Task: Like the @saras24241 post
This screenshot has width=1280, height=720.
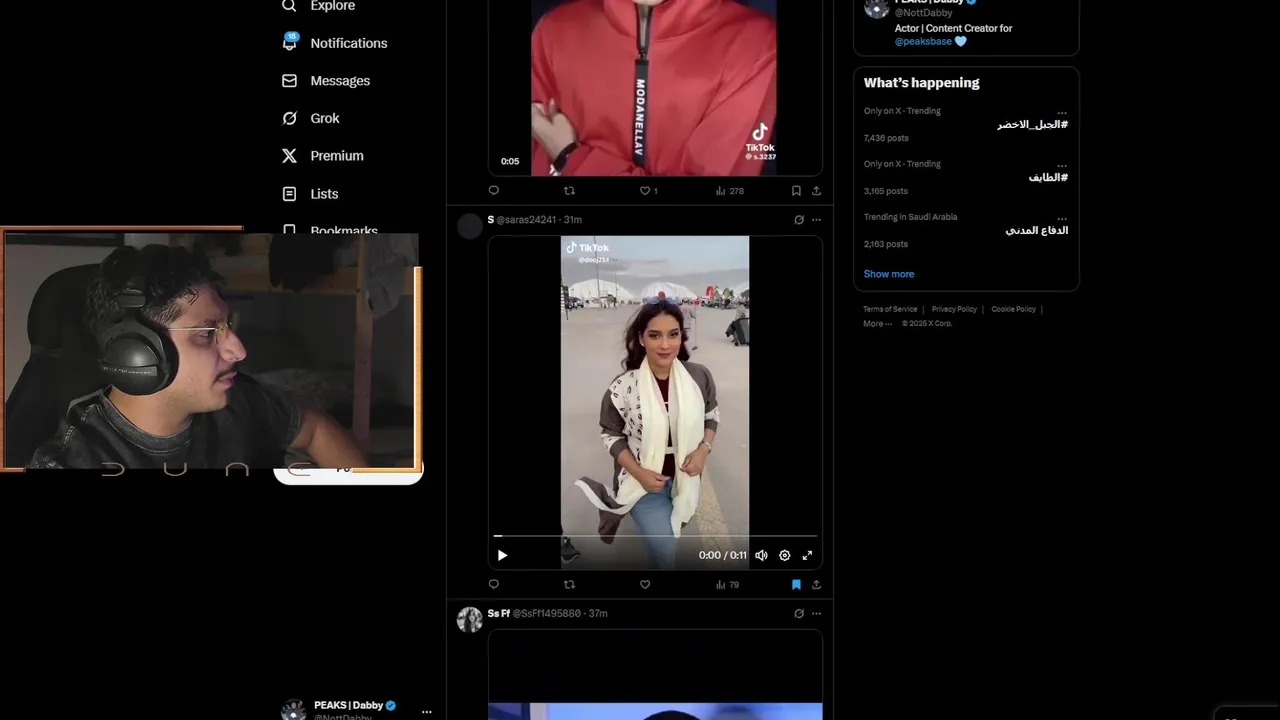Action: coord(645,584)
